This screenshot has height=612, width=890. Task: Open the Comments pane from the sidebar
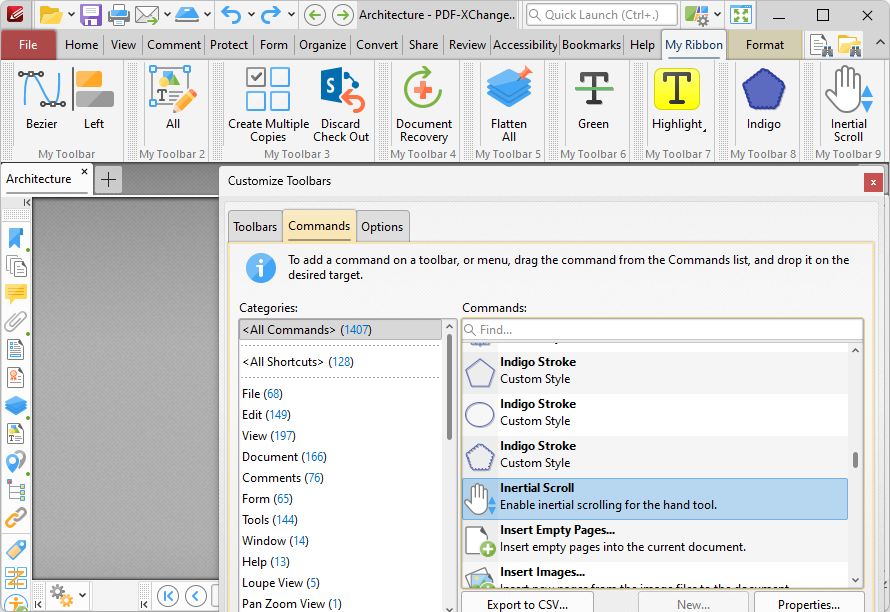16,294
